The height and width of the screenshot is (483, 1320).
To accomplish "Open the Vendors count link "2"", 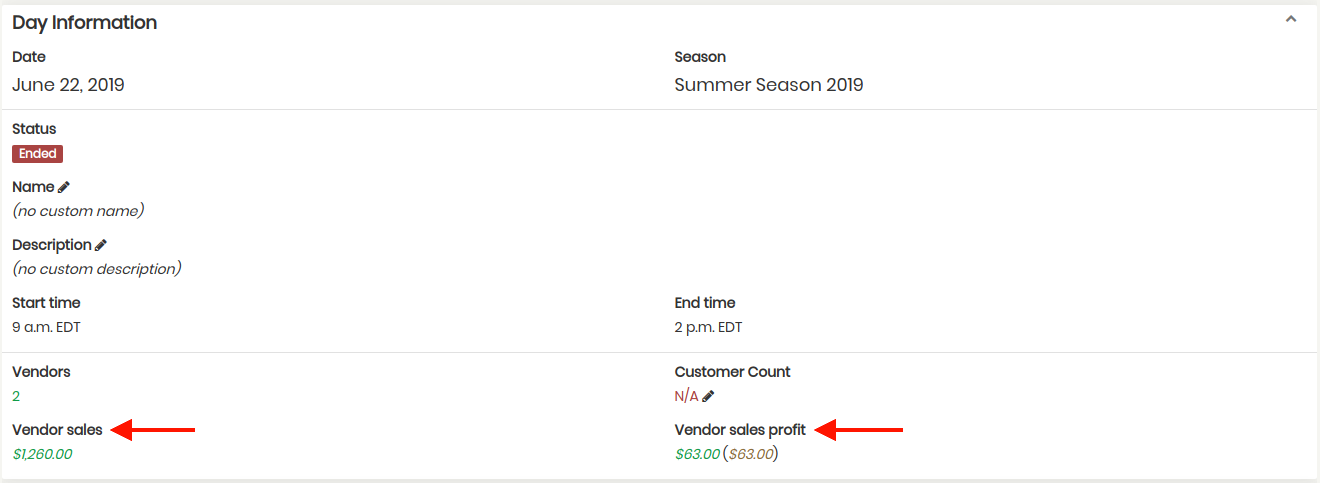I will pos(16,396).
